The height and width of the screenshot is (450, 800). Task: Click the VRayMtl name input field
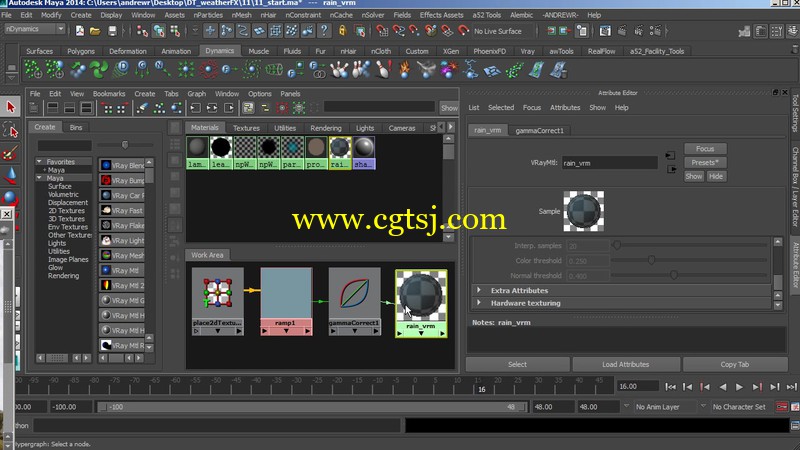609,163
